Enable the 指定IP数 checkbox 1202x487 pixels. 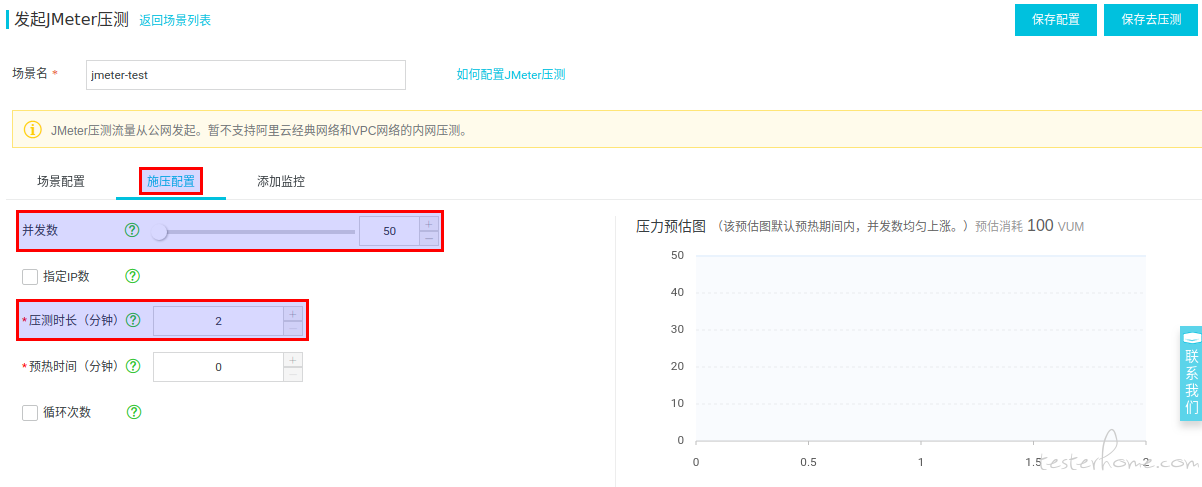point(30,276)
